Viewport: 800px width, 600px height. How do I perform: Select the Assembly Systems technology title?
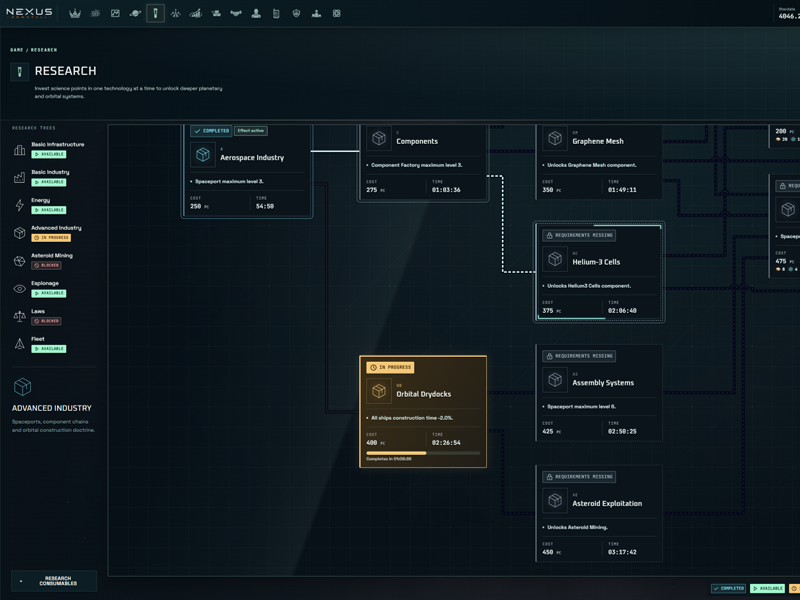pos(603,383)
